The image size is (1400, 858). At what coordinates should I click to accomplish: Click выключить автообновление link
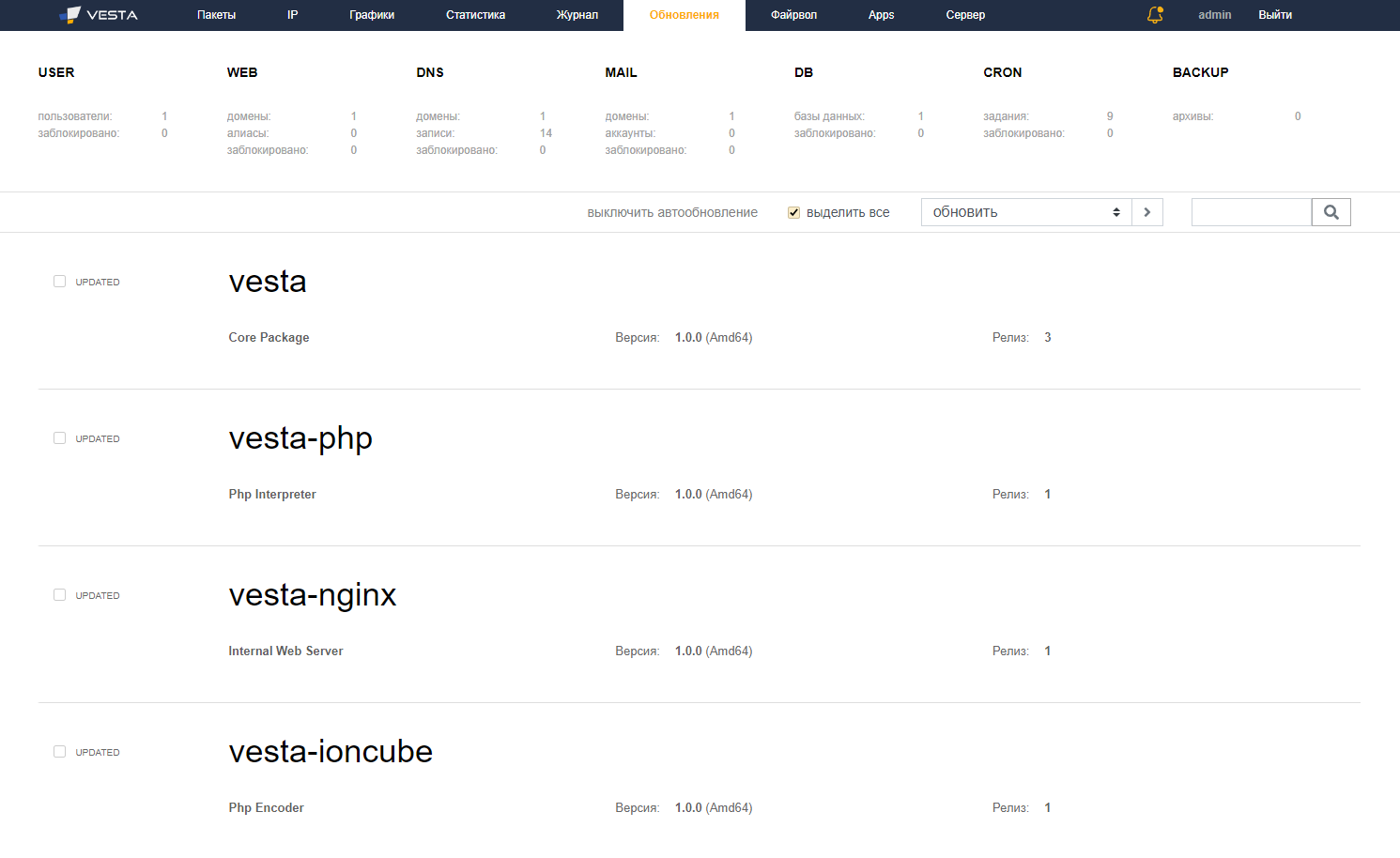672,212
